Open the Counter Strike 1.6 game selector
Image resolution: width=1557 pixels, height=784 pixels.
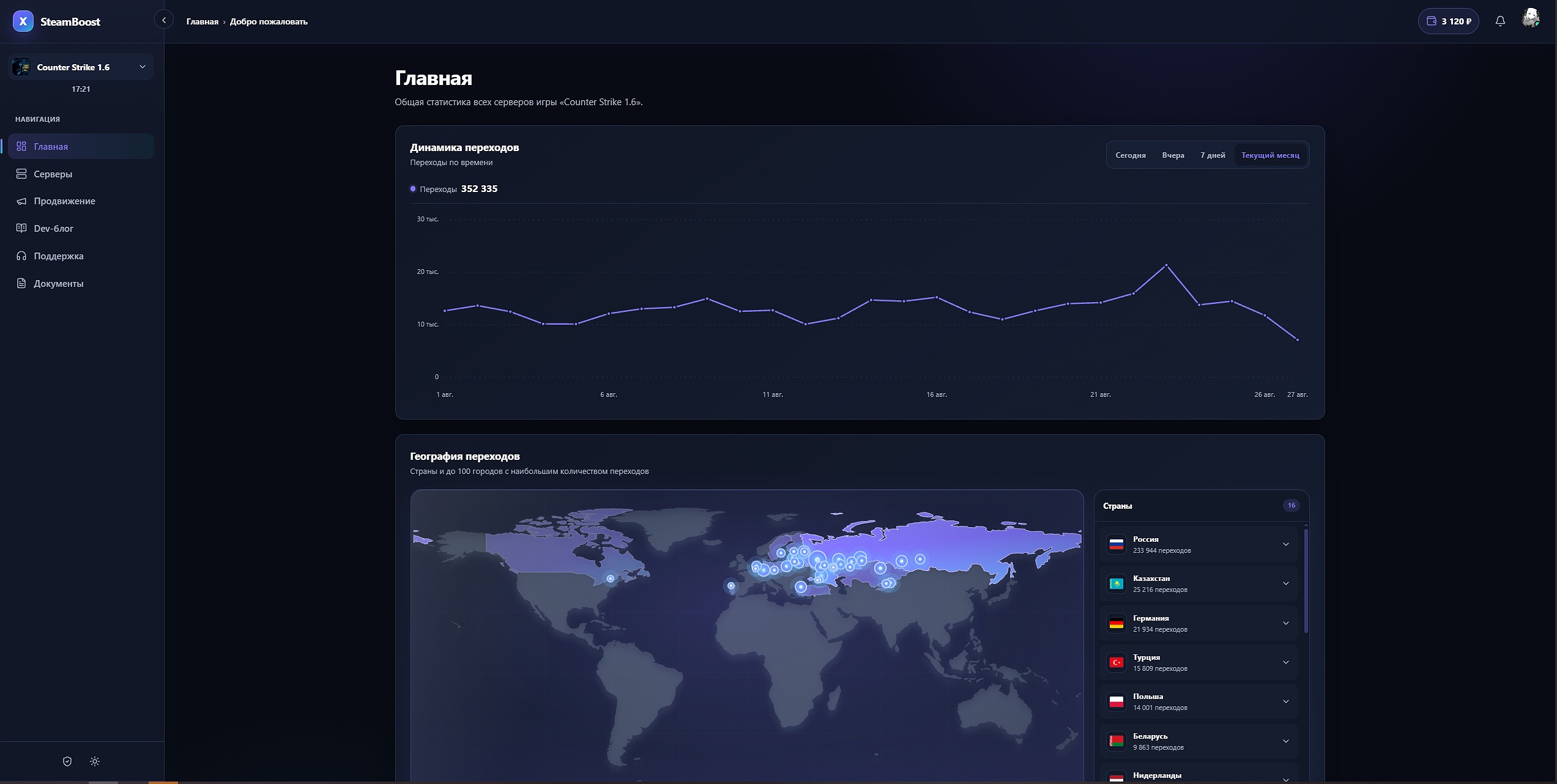click(81, 67)
